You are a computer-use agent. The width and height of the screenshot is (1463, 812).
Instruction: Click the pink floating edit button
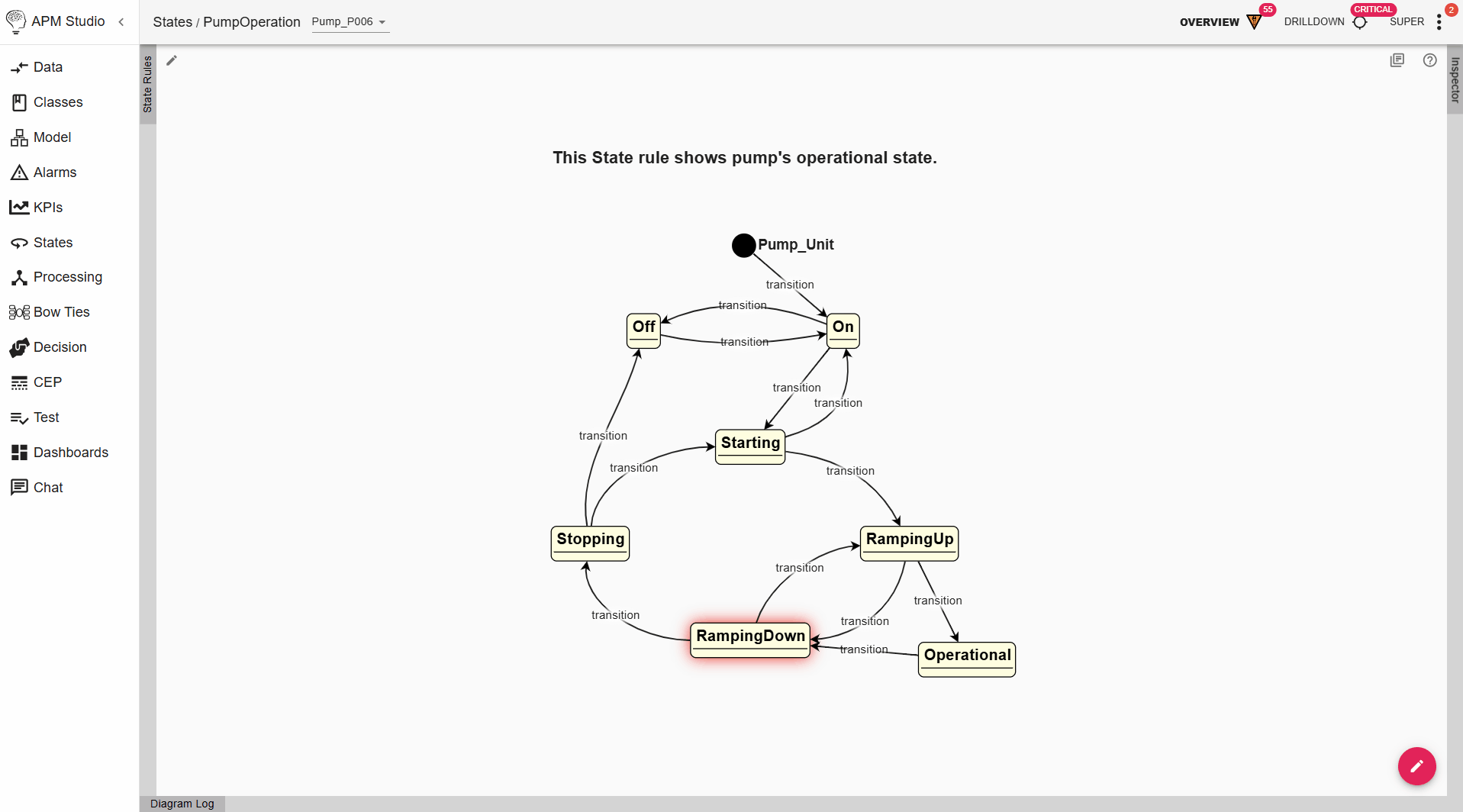point(1416,766)
